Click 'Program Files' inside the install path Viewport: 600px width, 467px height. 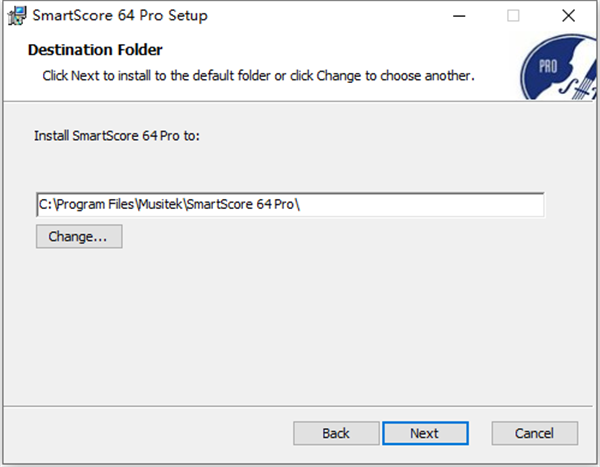click(x=89, y=205)
